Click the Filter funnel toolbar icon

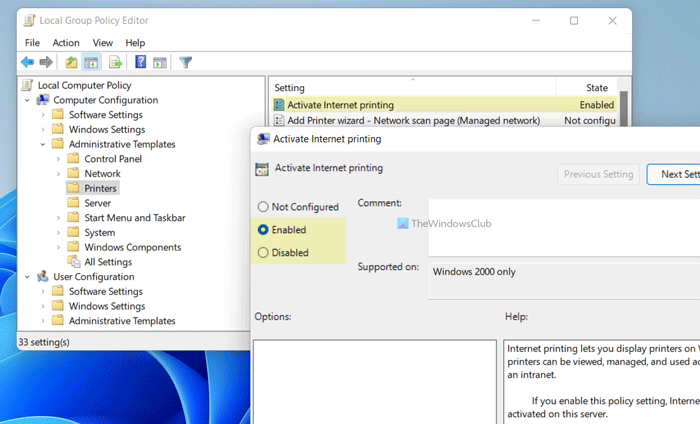[x=185, y=62]
